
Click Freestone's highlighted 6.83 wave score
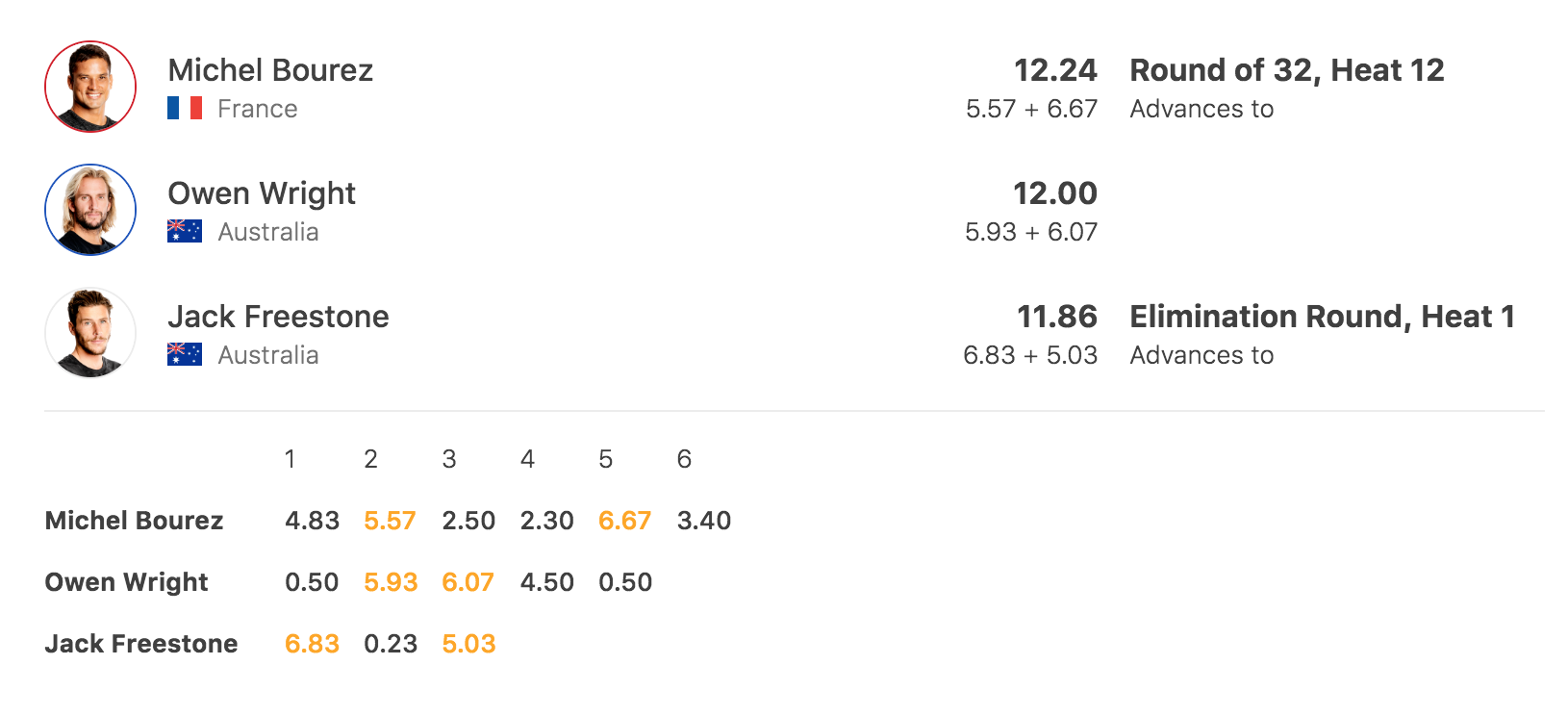pyautogui.click(x=312, y=644)
